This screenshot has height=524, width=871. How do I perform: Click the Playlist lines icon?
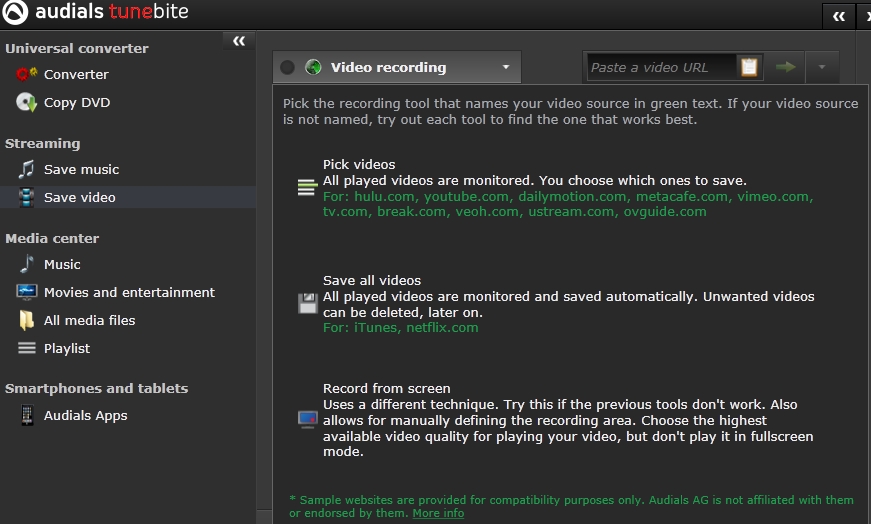[x=27, y=348]
